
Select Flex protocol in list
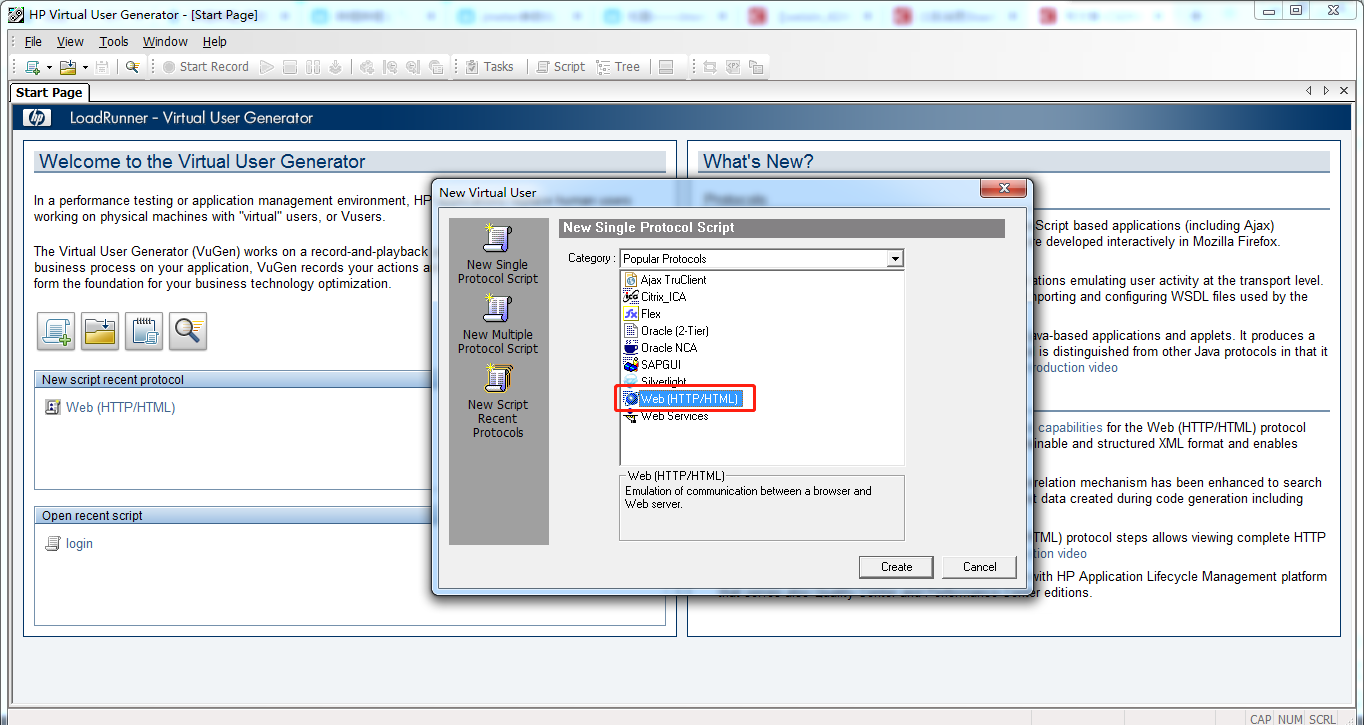tap(642, 314)
